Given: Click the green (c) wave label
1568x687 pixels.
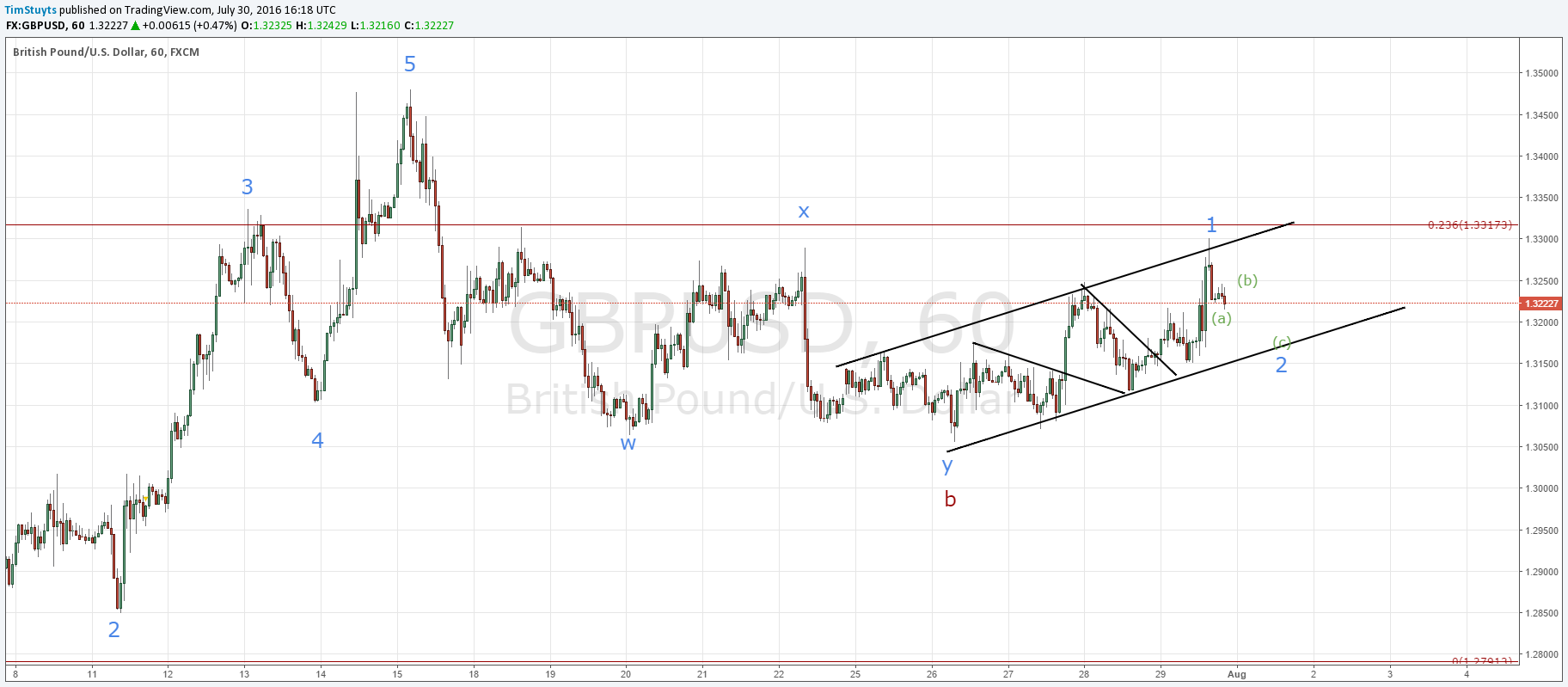Looking at the screenshot, I should click(1282, 342).
